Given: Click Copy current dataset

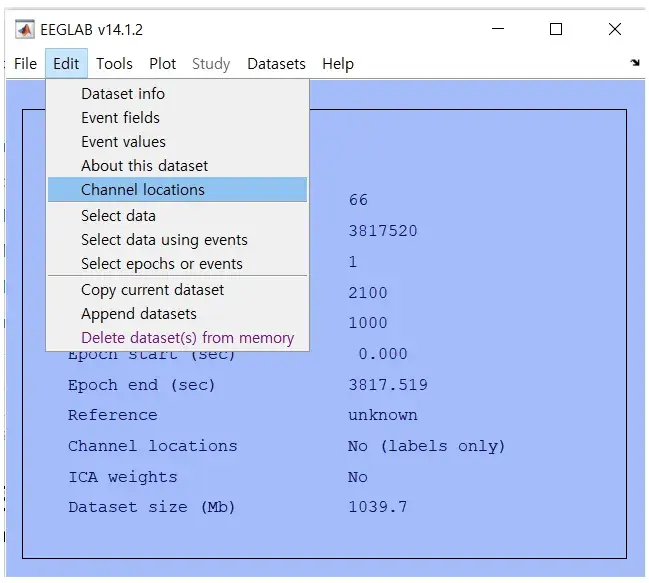Looking at the screenshot, I should [x=152, y=290].
